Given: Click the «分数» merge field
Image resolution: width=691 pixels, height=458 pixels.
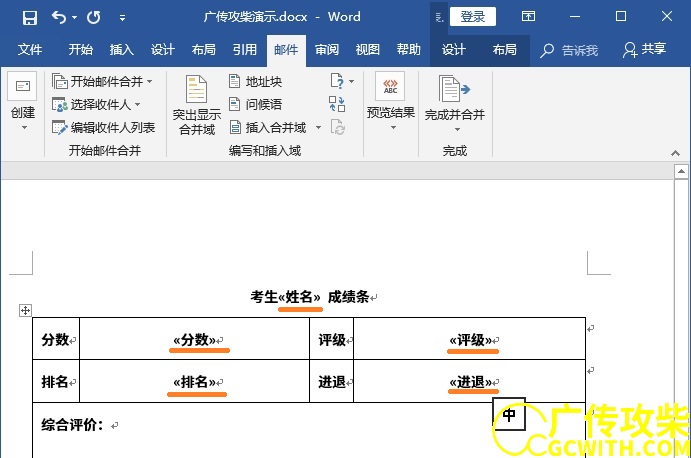Looking at the screenshot, I should 194,340.
